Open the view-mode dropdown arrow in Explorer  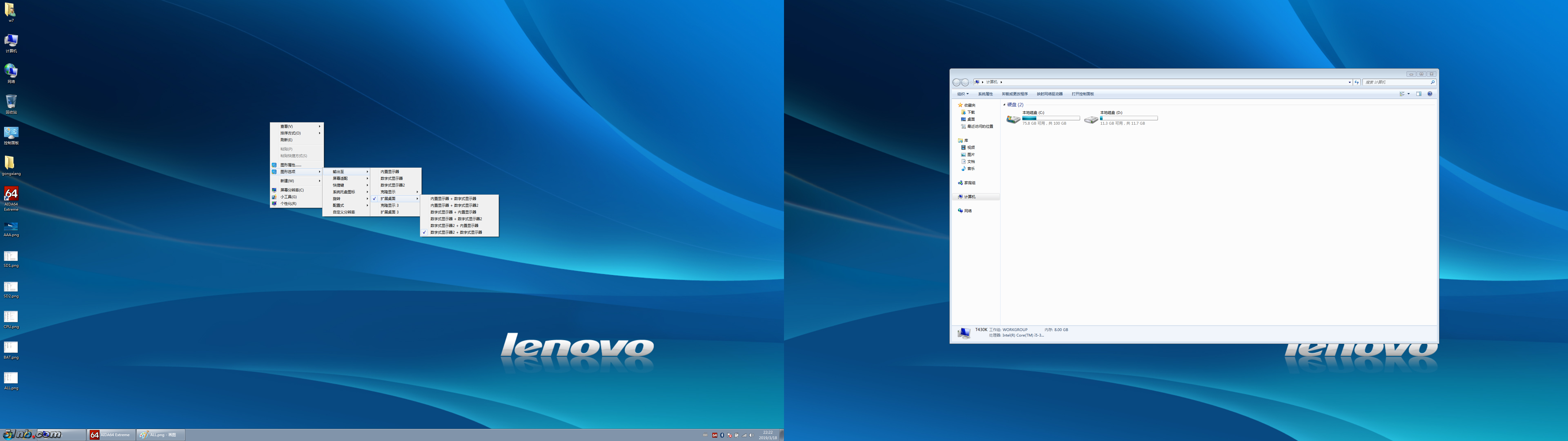[x=1408, y=94]
